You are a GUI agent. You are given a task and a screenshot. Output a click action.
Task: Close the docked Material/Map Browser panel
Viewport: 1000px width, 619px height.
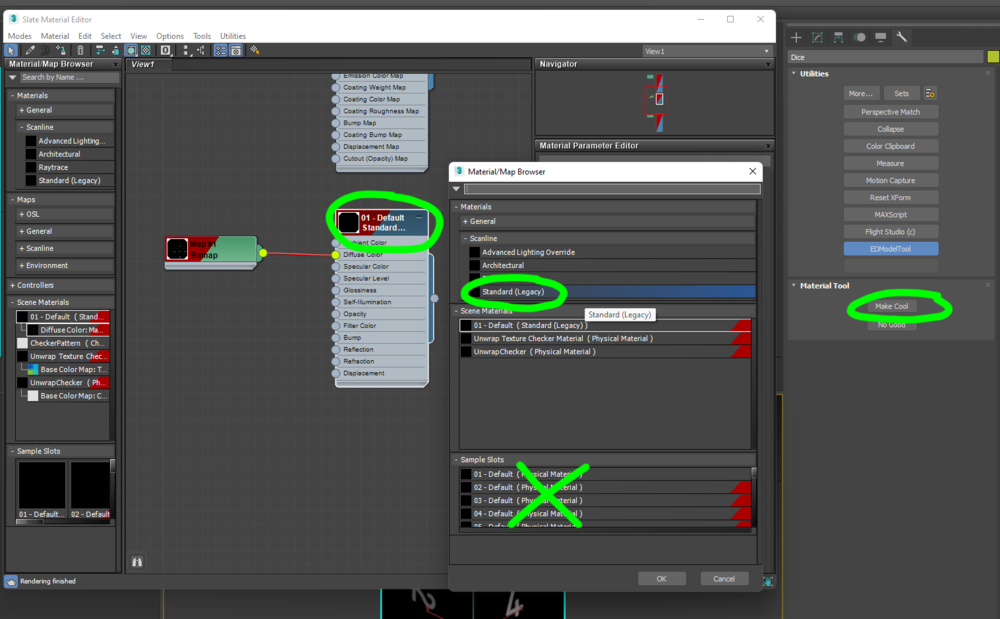[115, 64]
